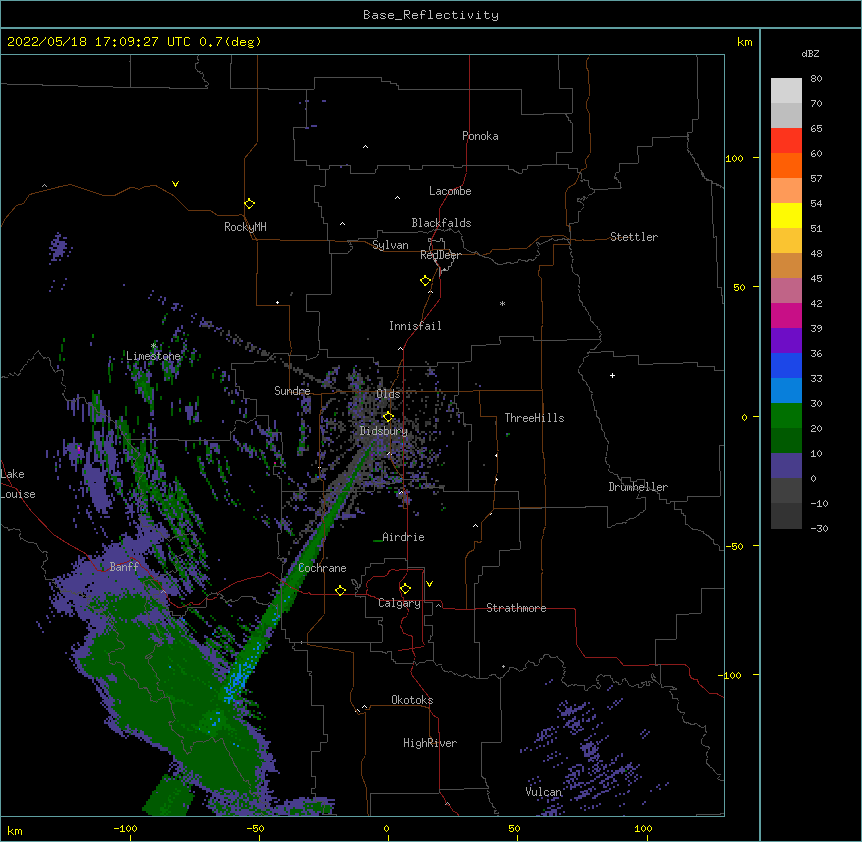Viewport: 862px width, 842px height.
Task: Select the -30 value on the dBZ scale
Action: (x=819, y=528)
